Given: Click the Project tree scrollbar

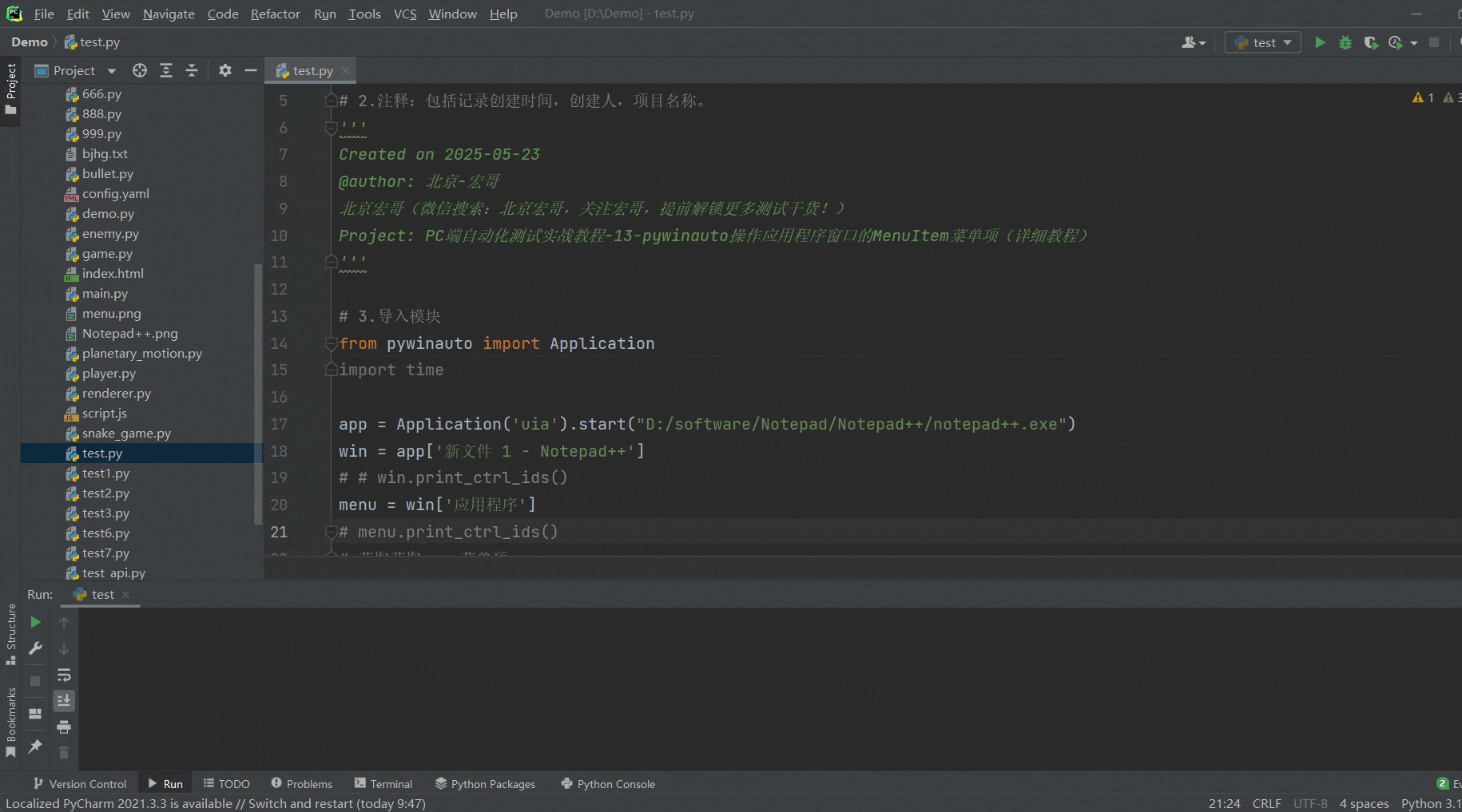Looking at the screenshot, I should coord(257,394).
